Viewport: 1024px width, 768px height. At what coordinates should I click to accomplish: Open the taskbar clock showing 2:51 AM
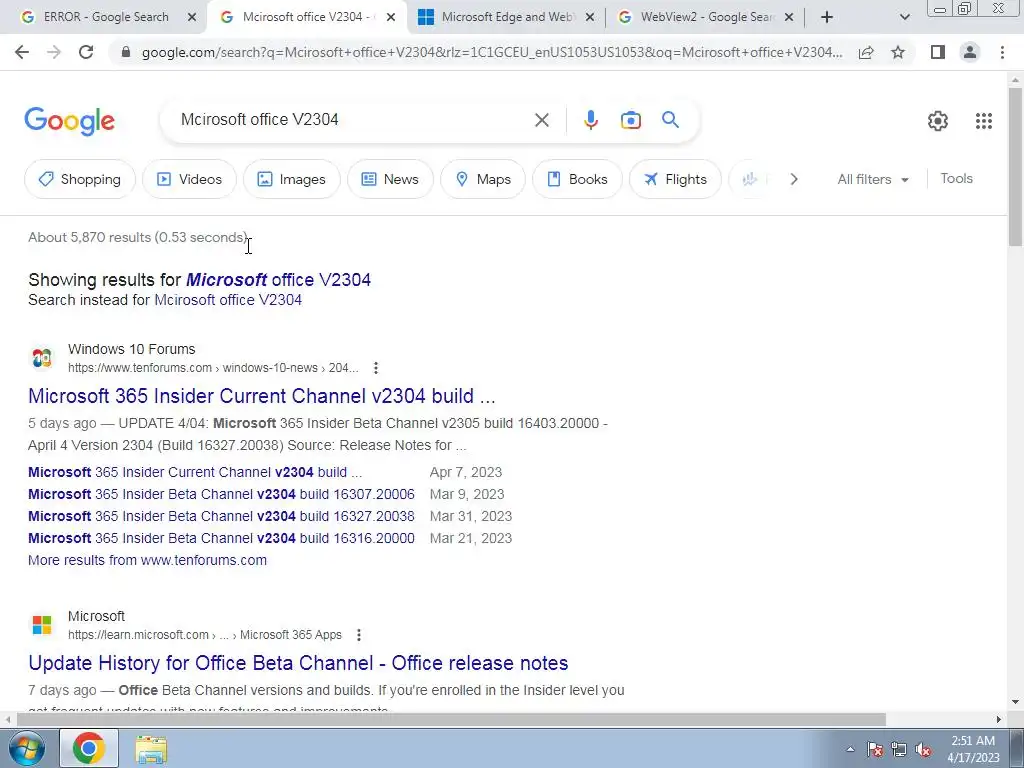[974, 749]
